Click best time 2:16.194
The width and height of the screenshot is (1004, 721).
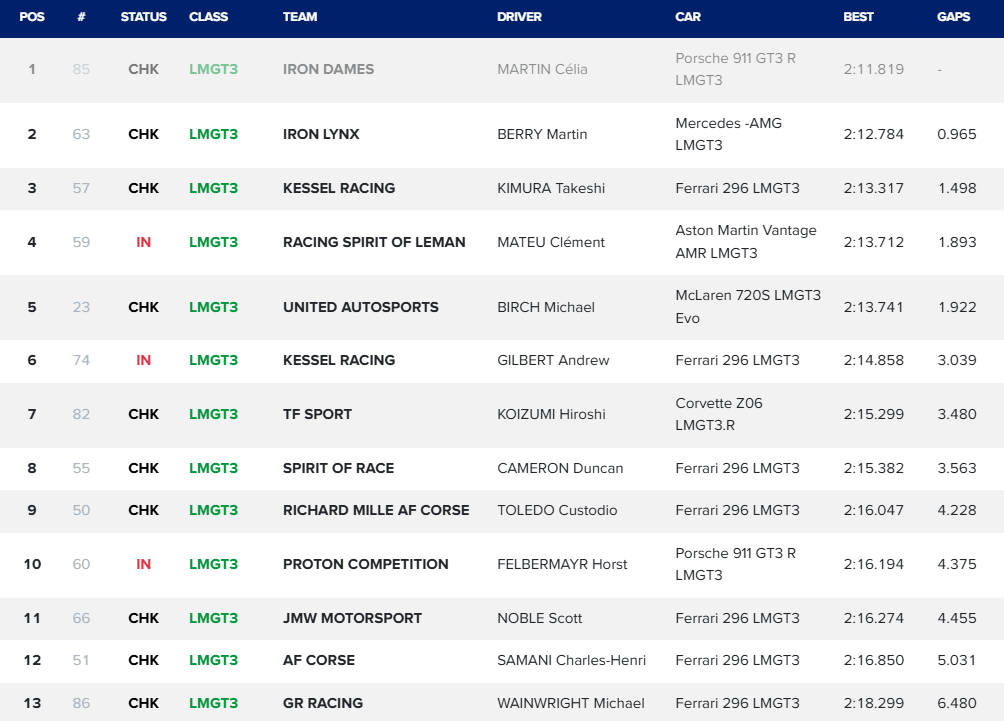point(873,564)
